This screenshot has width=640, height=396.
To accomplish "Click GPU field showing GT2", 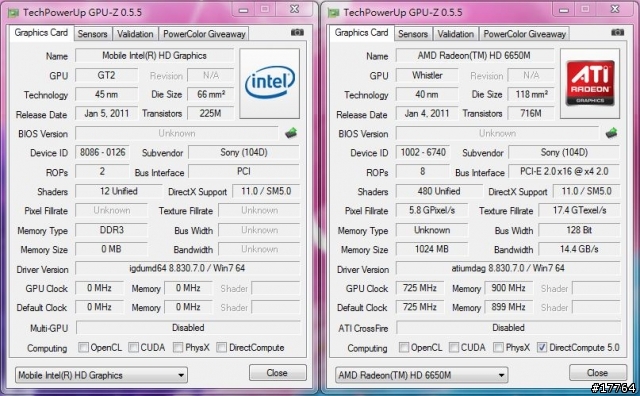I will coord(107,75).
